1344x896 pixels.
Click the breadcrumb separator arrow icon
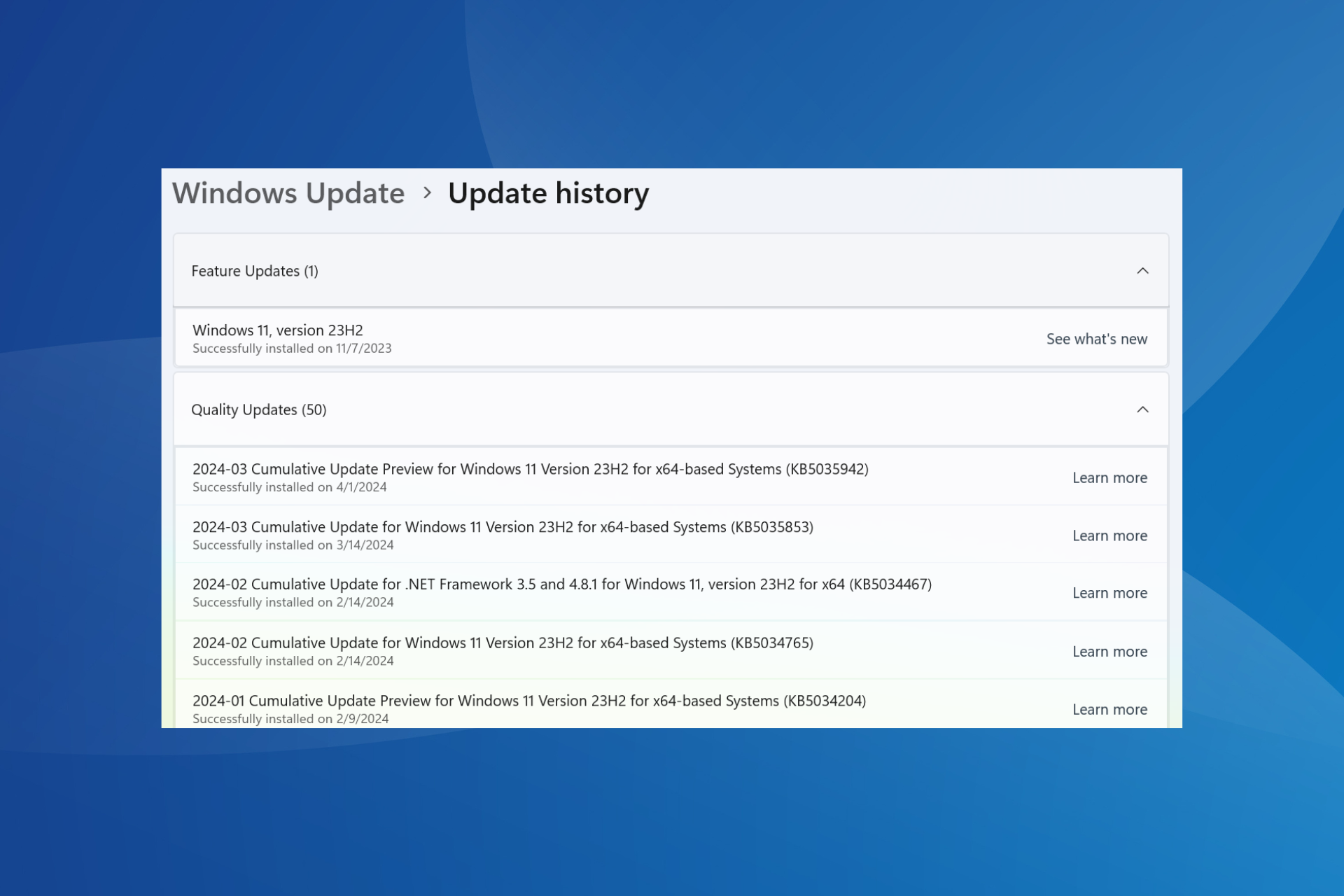(427, 192)
